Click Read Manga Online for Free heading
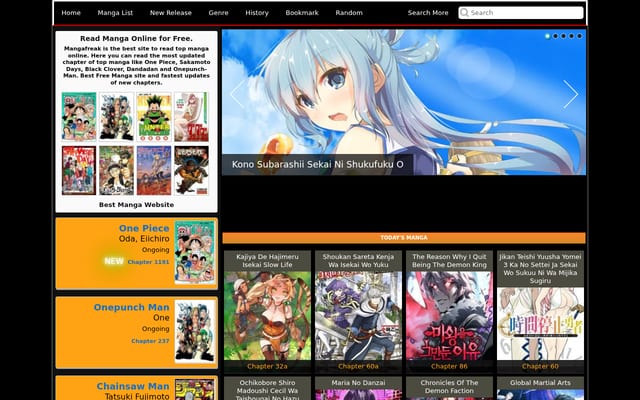 click(x=136, y=38)
